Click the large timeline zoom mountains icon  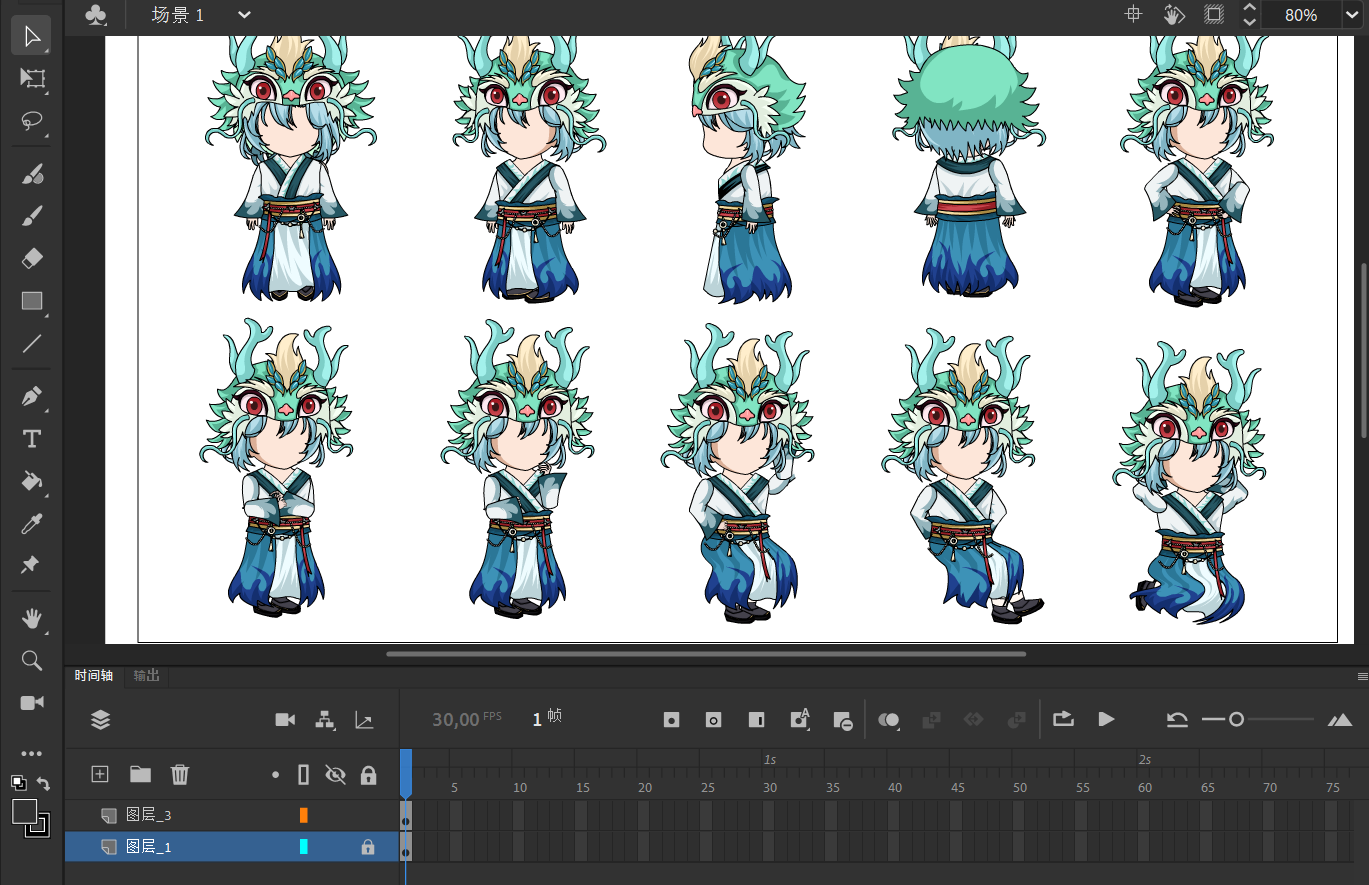click(1340, 719)
